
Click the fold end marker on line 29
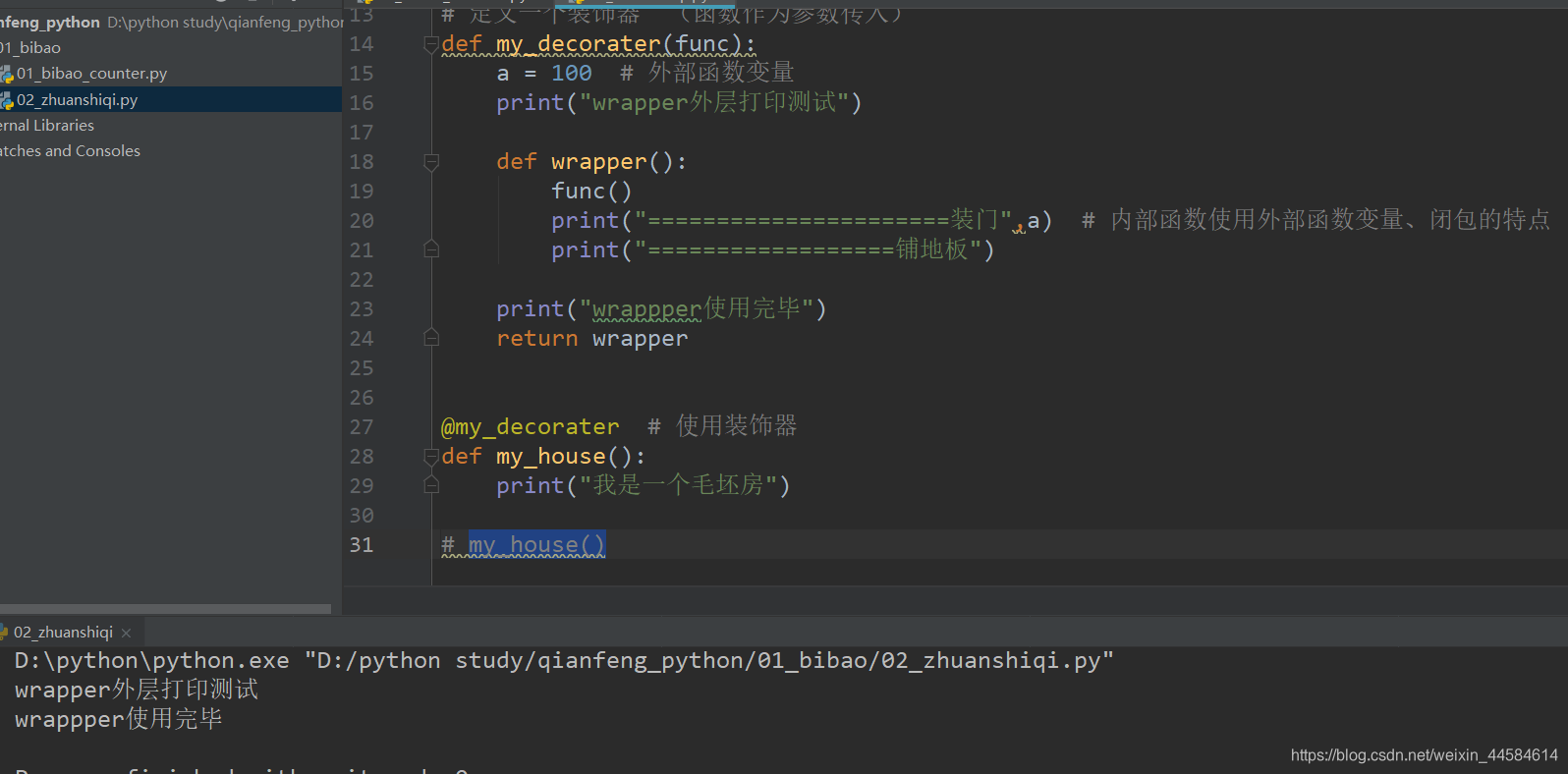430,485
